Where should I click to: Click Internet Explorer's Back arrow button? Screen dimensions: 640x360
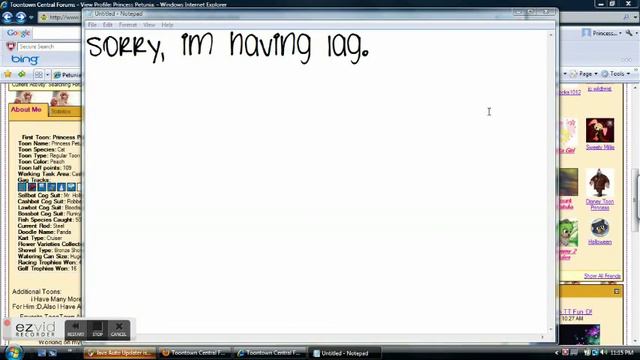click(7, 17)
